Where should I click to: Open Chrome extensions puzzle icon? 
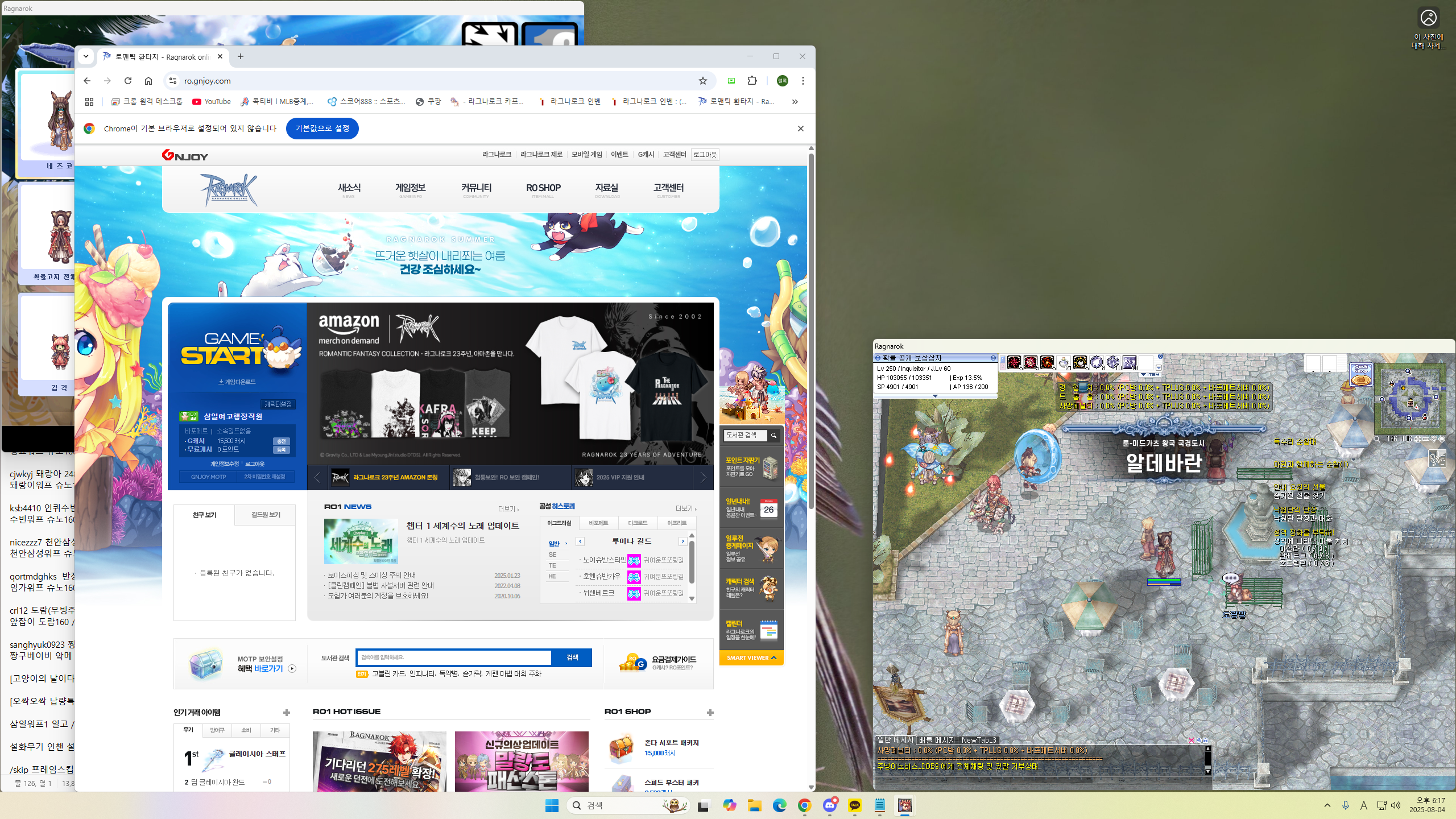pos(752,81)
